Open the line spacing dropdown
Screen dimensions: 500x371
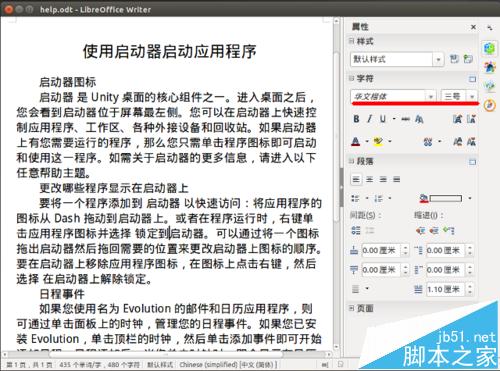click(x=361, y=289)
